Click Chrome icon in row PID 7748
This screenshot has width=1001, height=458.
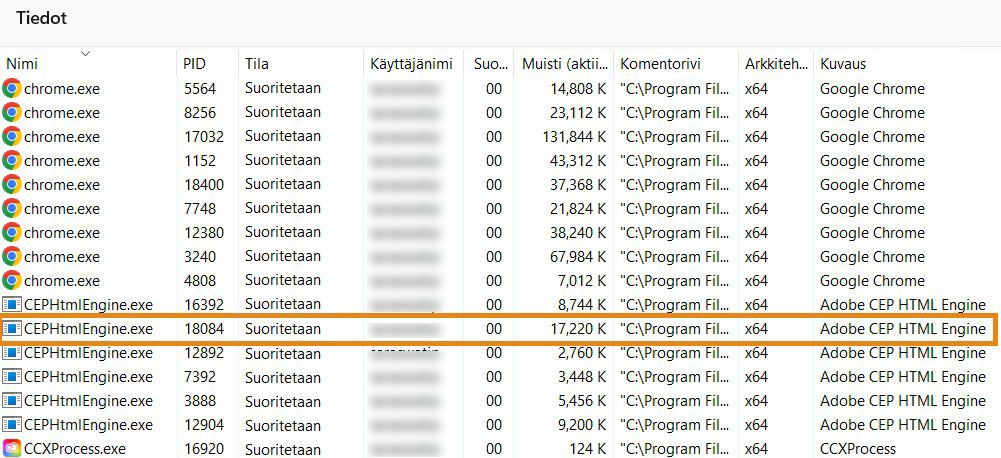coord(11,208)
